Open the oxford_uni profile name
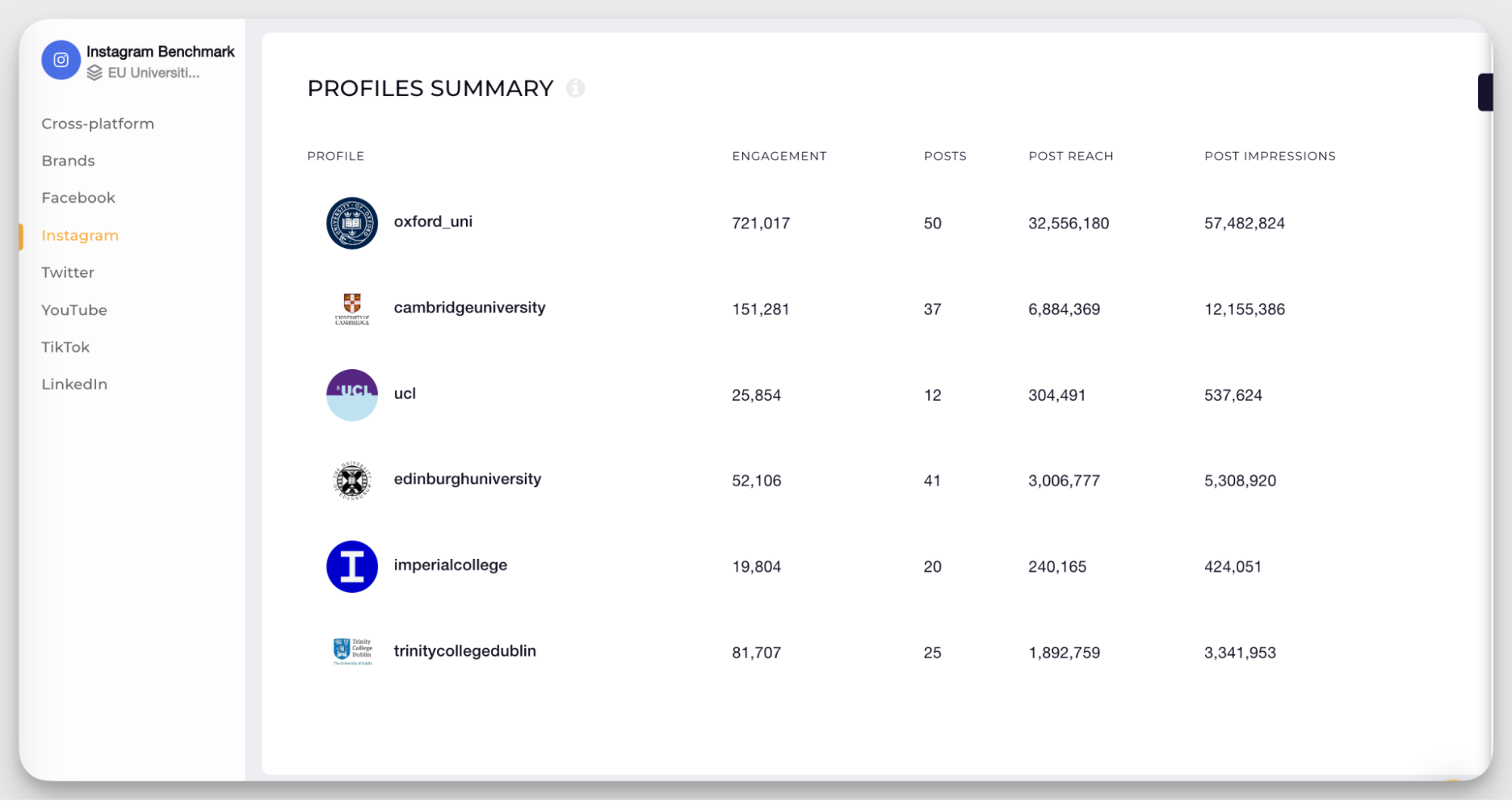This screenshot has height=801, width=1512. click(x=433, y=222)
